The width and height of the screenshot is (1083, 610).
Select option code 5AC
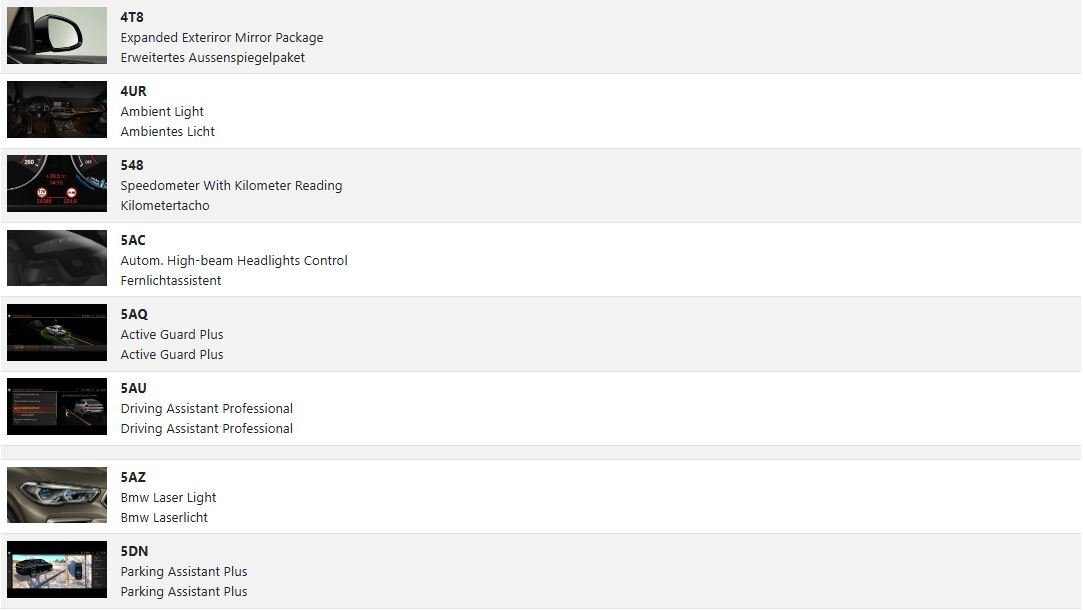(133, 240)
